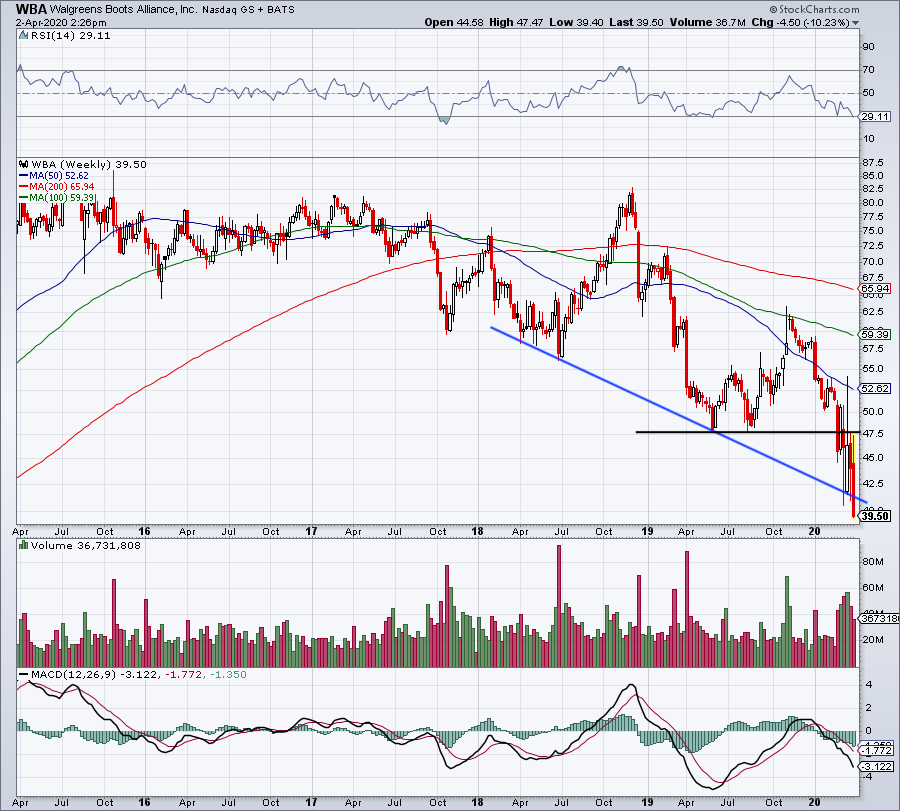Click the WBA (Weekly) candlestick legend icon

pyautogui.click(x=24, y=164)
